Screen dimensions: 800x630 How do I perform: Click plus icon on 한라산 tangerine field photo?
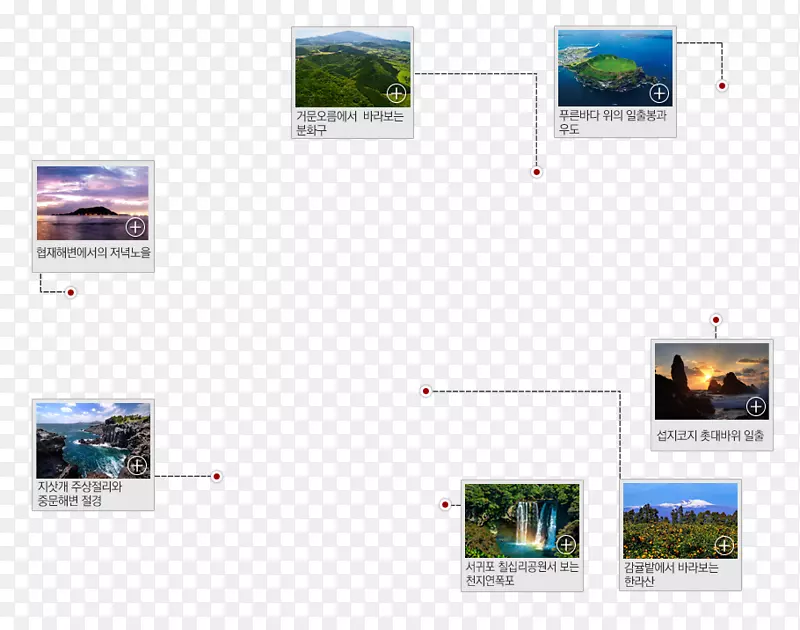point(724,546)
